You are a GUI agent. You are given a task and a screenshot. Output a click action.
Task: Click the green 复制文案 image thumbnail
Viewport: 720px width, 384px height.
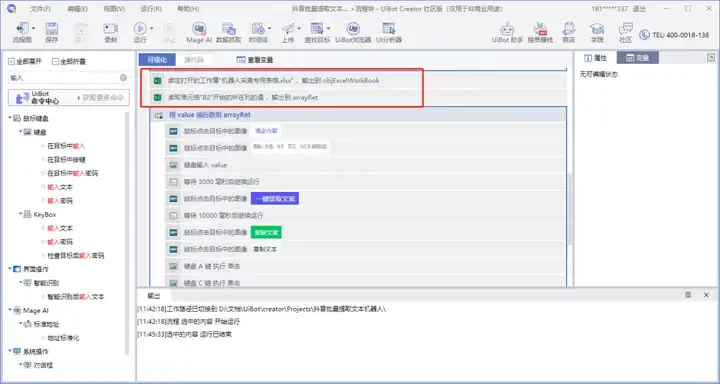coord(266,232)
